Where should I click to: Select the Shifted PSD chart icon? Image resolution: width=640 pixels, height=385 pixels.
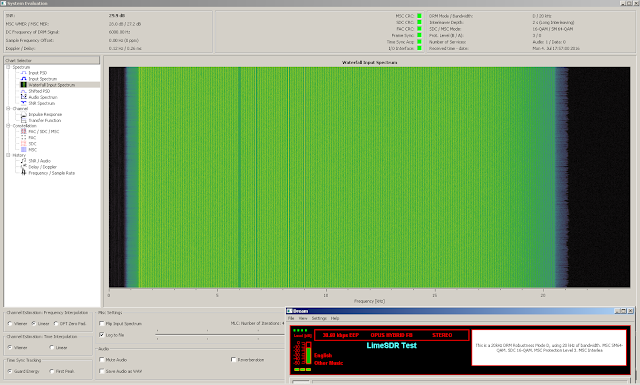(24, 91)
